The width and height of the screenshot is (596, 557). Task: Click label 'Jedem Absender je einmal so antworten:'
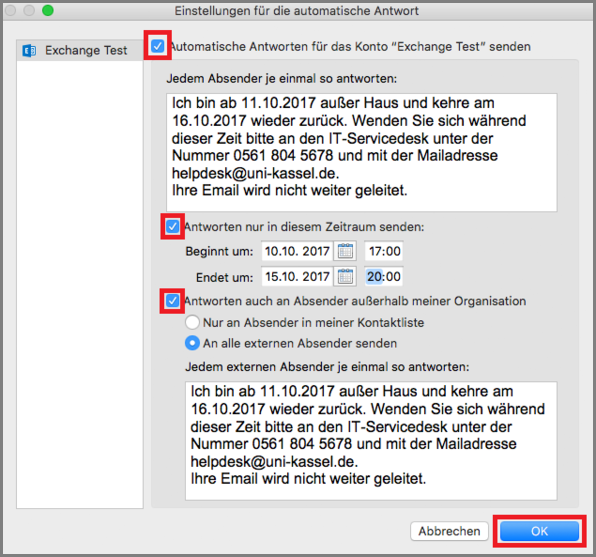click(282, 79)
